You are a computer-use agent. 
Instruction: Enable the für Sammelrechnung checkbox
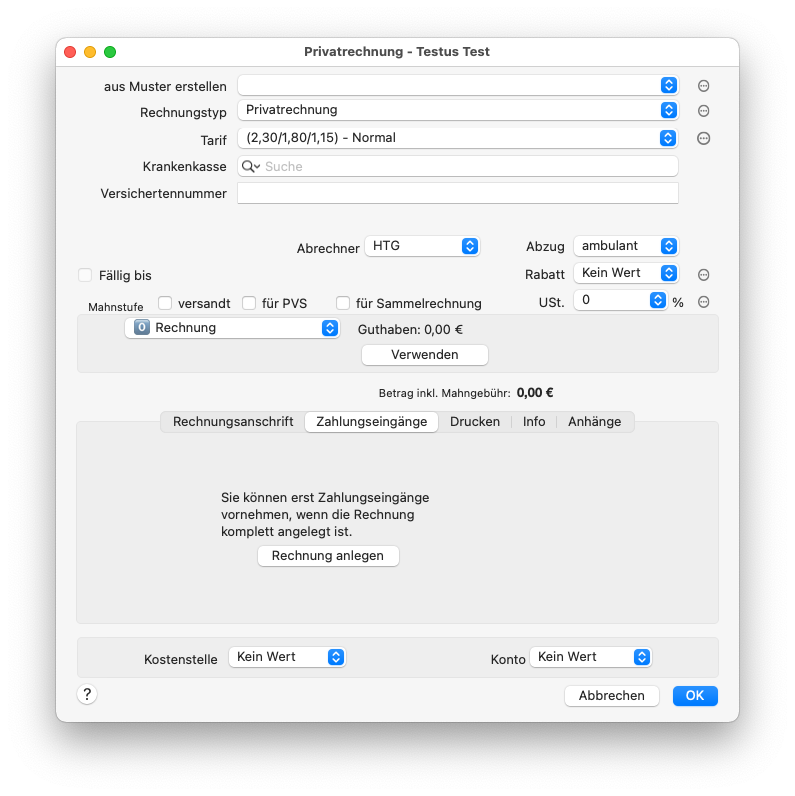coord(343,303)
